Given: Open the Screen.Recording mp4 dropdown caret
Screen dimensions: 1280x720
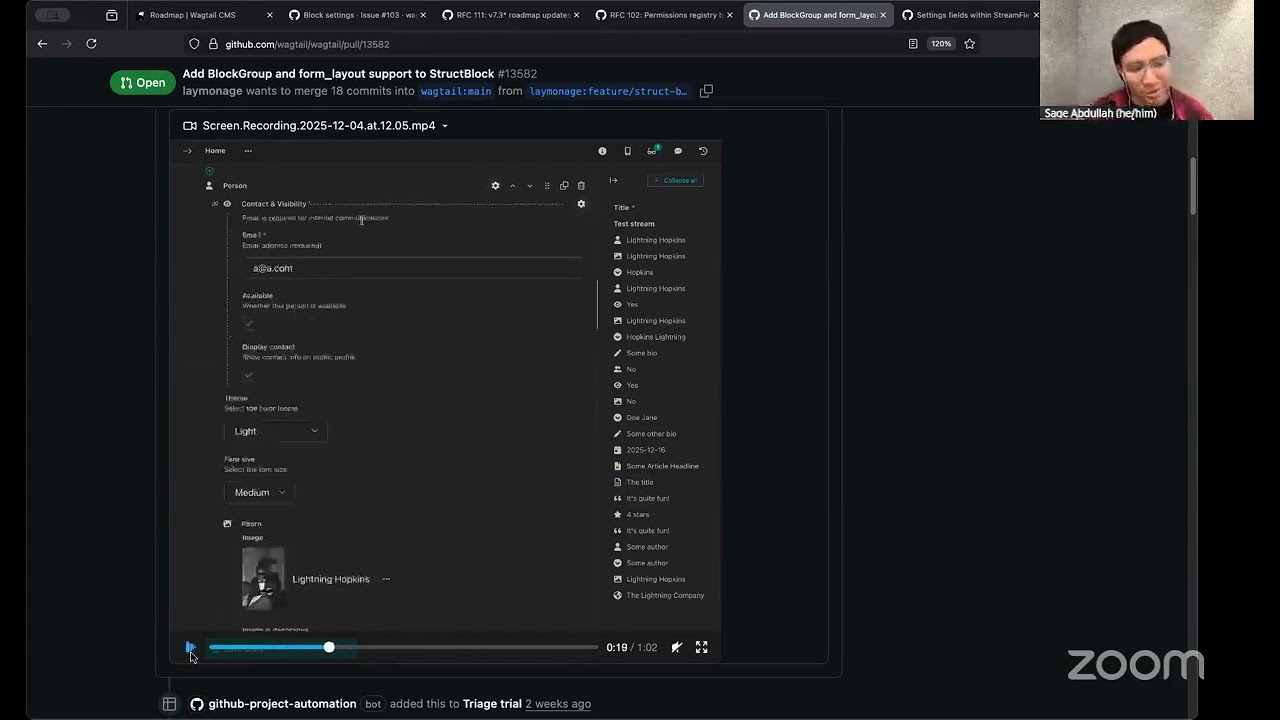Looking at the screenshot, I should click(x=445, y=126).
